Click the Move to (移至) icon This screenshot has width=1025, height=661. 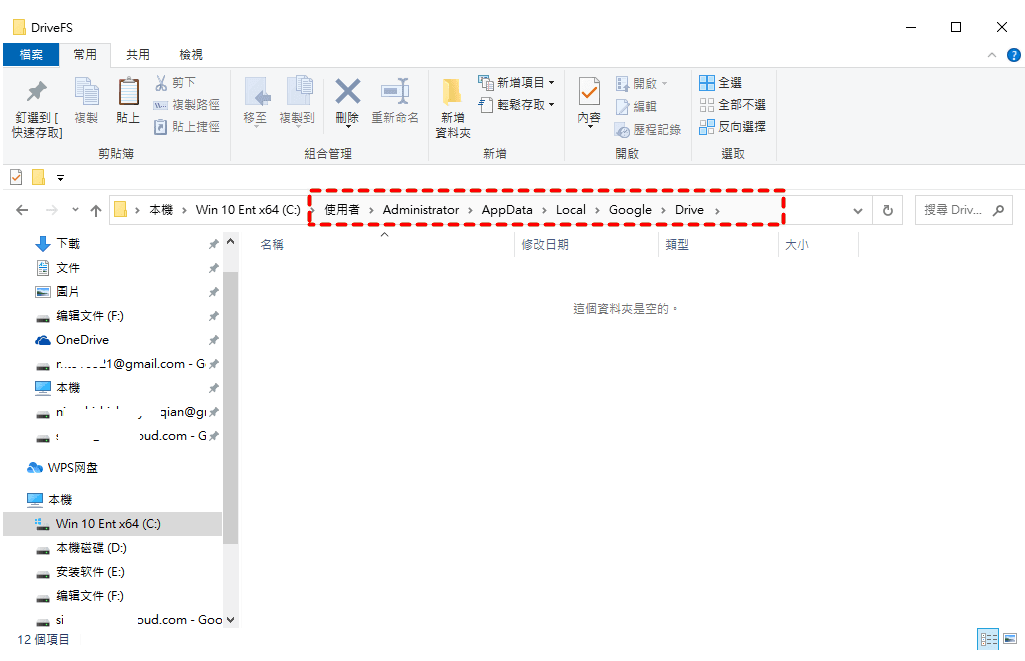(257, 92)
